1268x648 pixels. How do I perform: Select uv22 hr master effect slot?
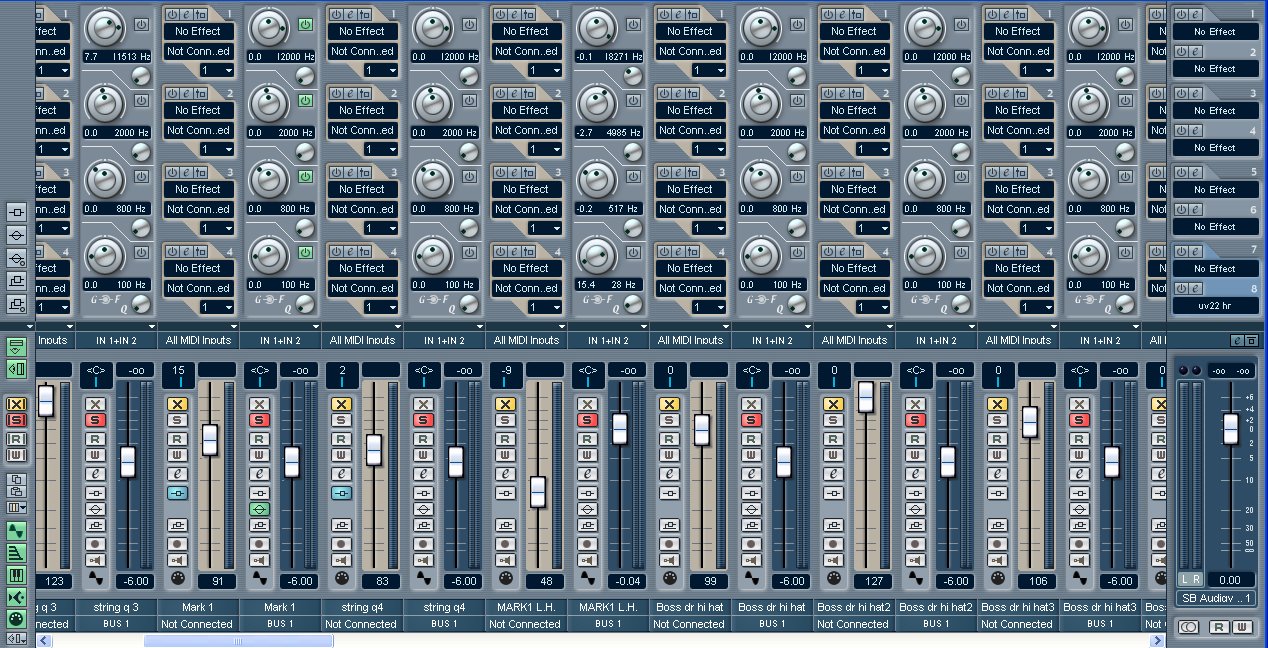click(x=1215, y=305)
